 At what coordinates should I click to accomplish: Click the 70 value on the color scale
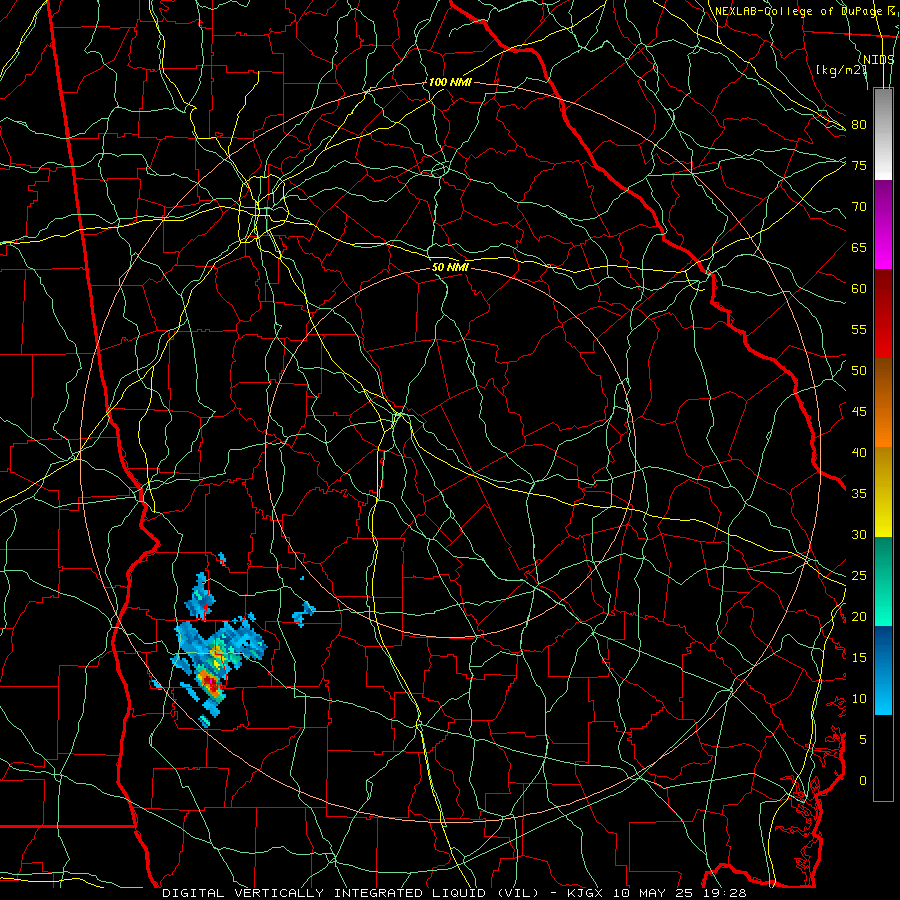[859, 207]
